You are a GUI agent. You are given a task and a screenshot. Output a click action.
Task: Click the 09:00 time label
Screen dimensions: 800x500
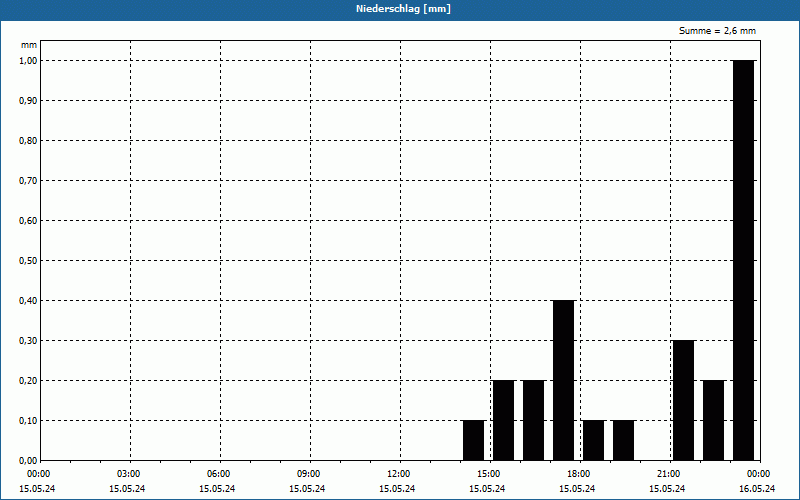click(307, 474)
